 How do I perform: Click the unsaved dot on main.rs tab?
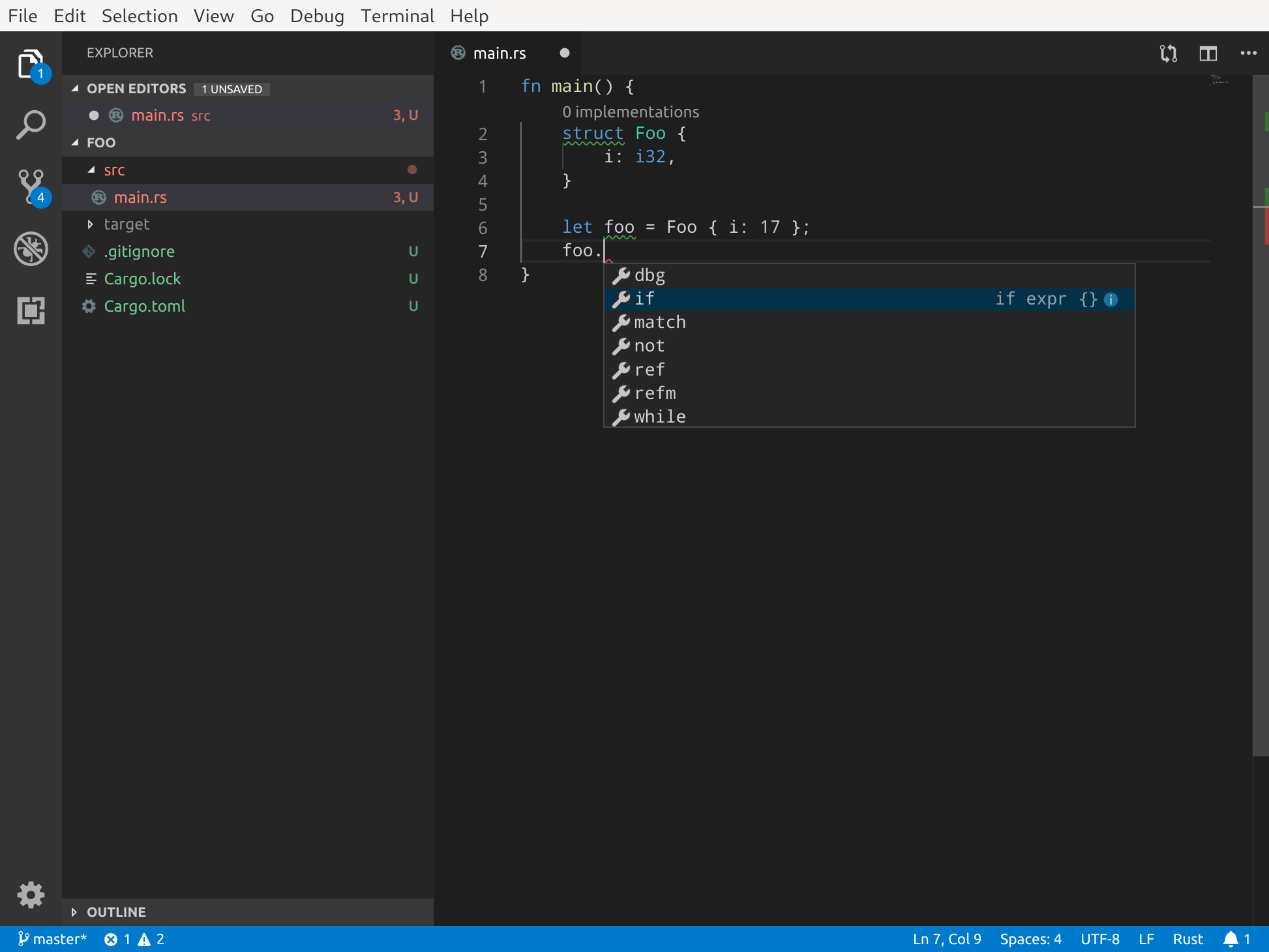click(565, 53)
